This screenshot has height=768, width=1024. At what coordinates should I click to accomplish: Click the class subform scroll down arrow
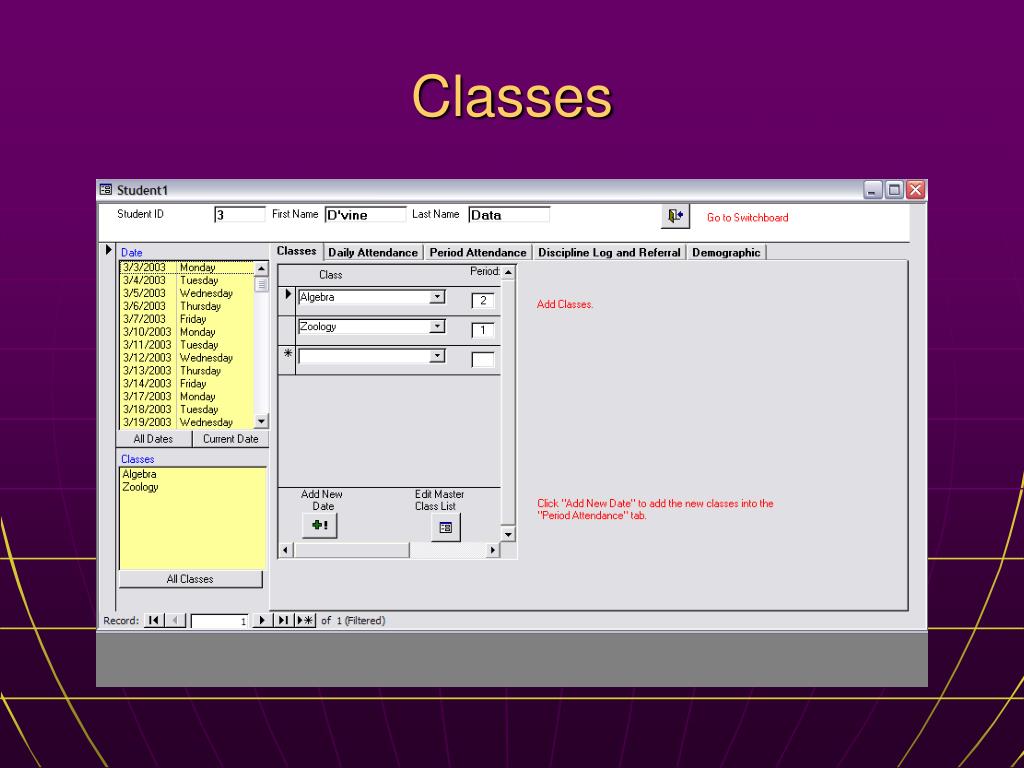coord(508,534)
